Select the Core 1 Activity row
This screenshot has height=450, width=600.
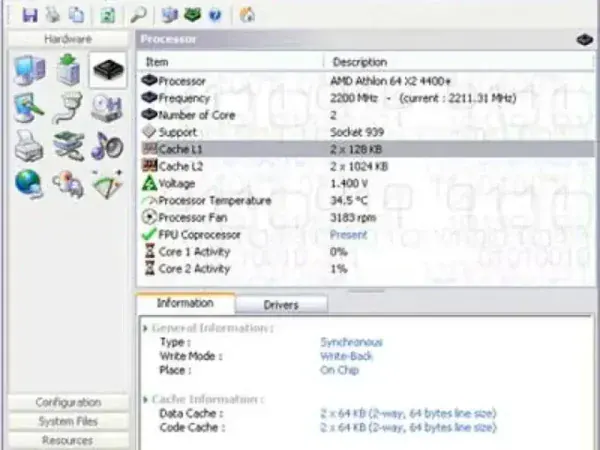point(365,251)
